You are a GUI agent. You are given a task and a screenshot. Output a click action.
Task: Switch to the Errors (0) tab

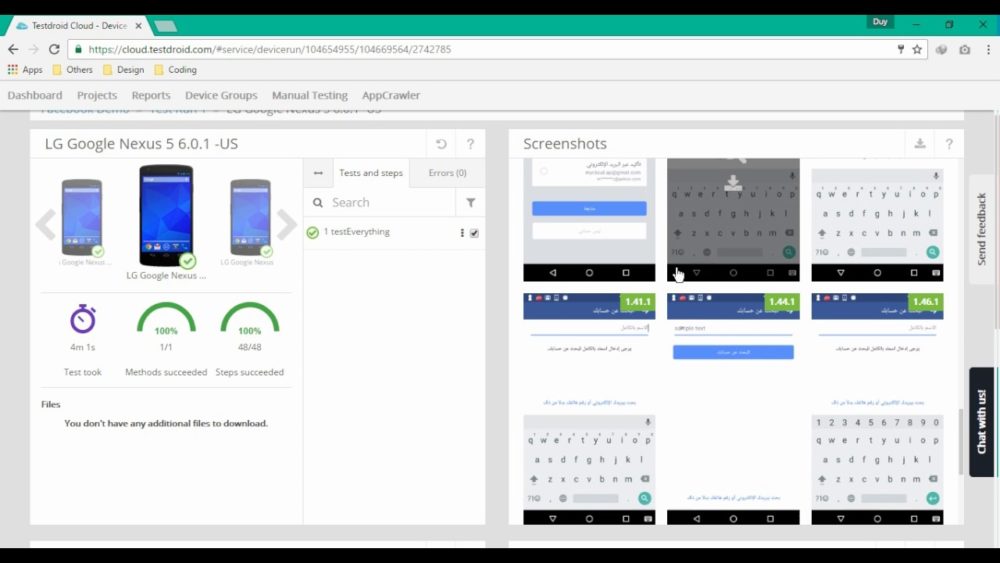point(447,173)
